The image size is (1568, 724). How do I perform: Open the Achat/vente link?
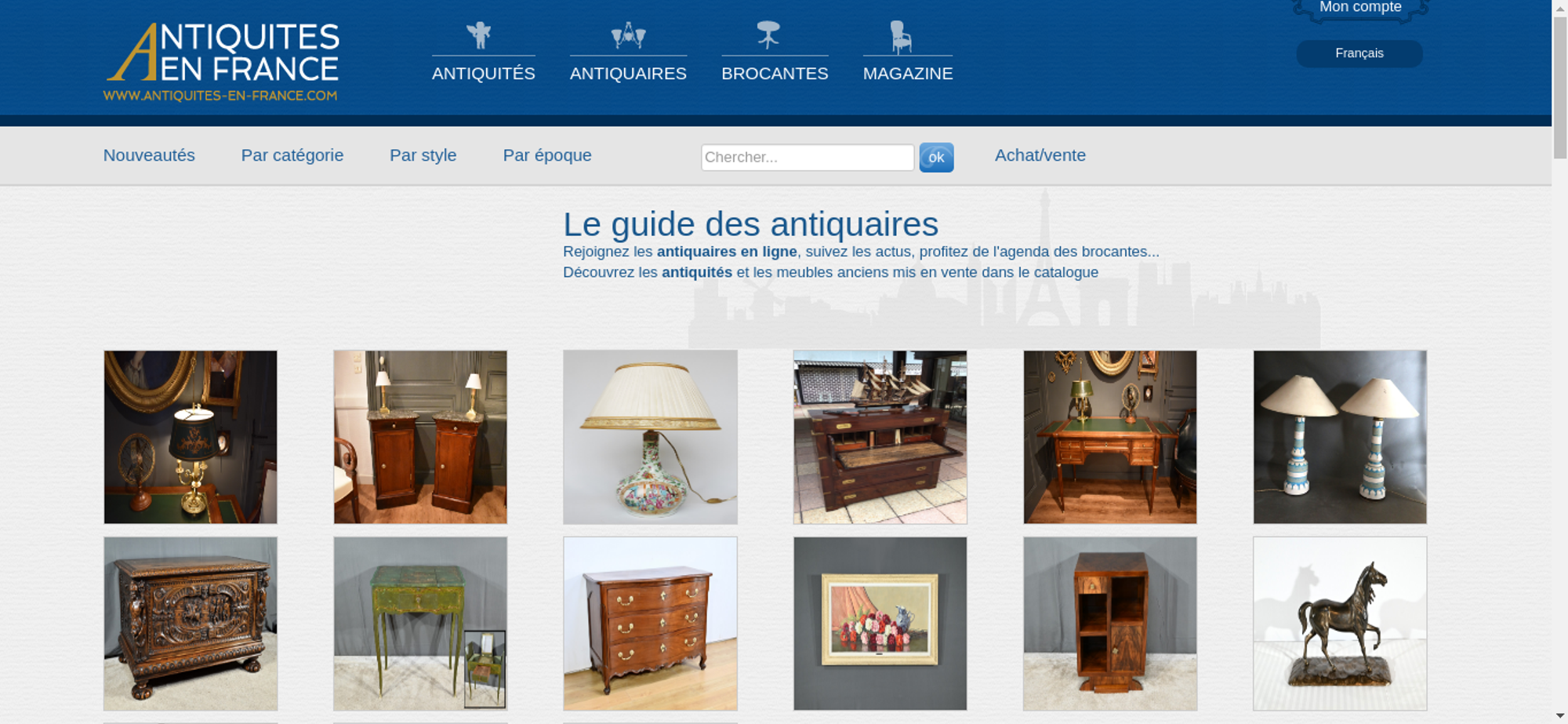coord(1040,155)
